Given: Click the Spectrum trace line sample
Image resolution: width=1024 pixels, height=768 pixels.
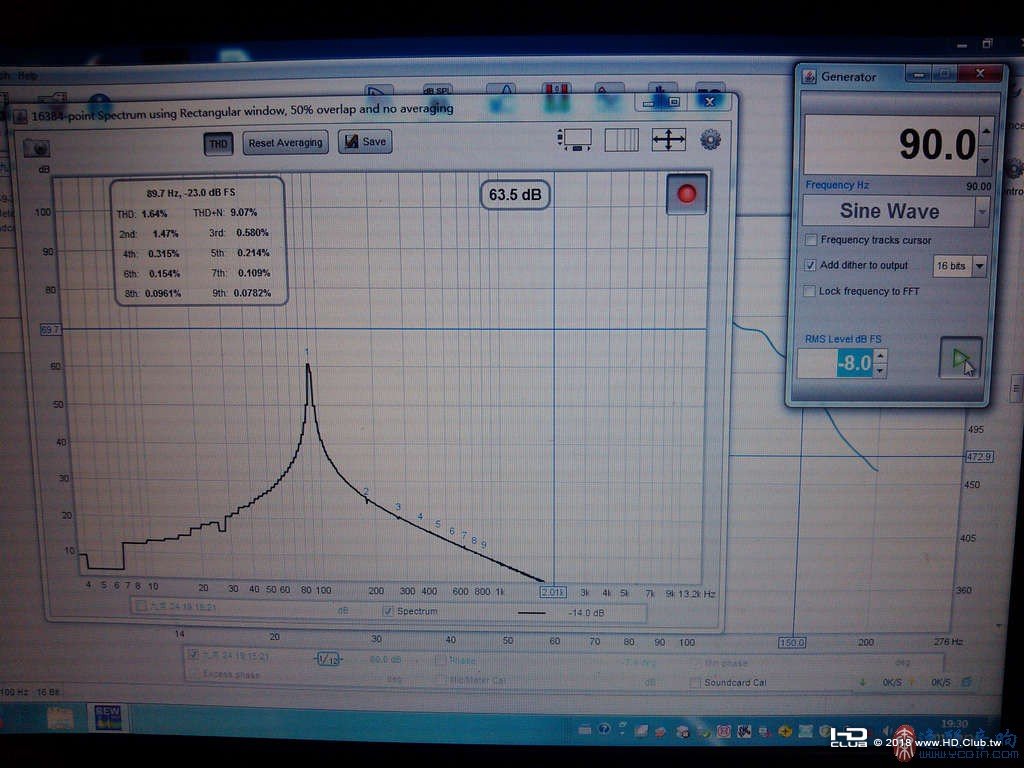Looking at the screenshot, I should pos(532,613).
